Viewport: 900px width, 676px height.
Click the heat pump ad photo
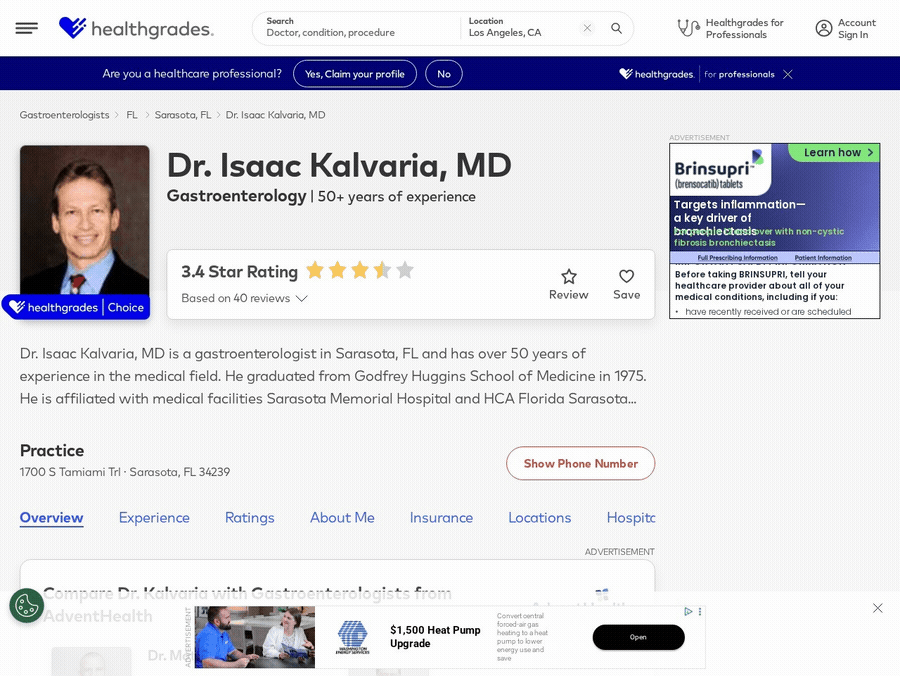[x=255, y=637]
